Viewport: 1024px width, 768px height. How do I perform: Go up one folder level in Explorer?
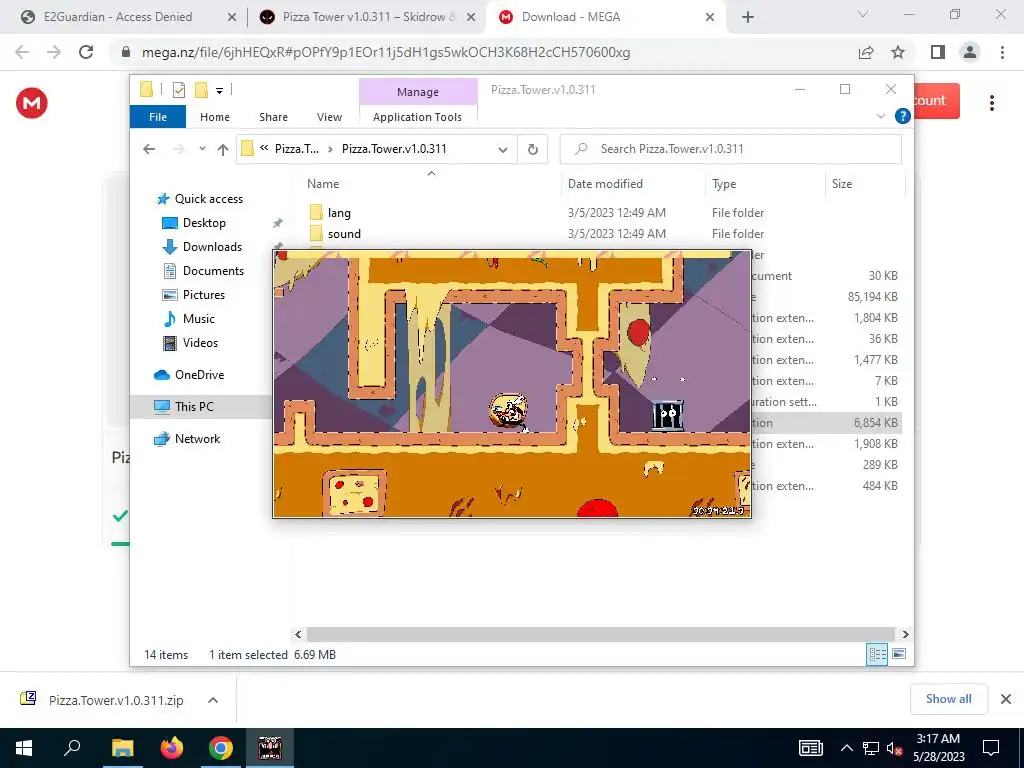[223, 150]
